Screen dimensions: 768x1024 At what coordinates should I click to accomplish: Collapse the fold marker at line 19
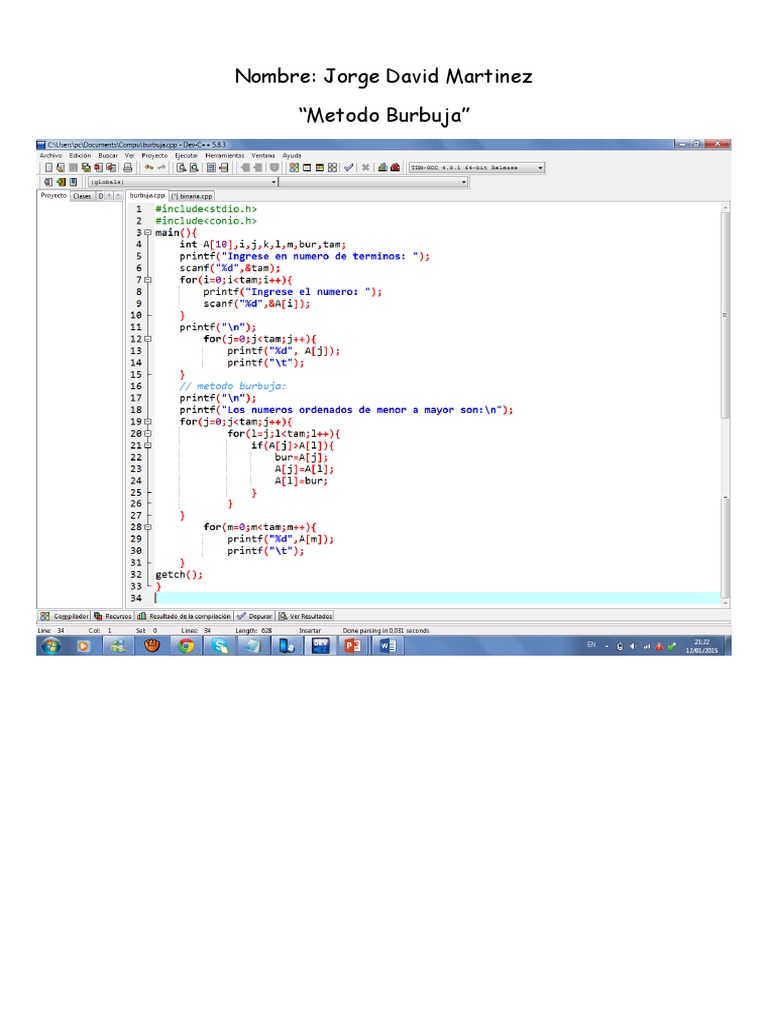pos(148,422)
